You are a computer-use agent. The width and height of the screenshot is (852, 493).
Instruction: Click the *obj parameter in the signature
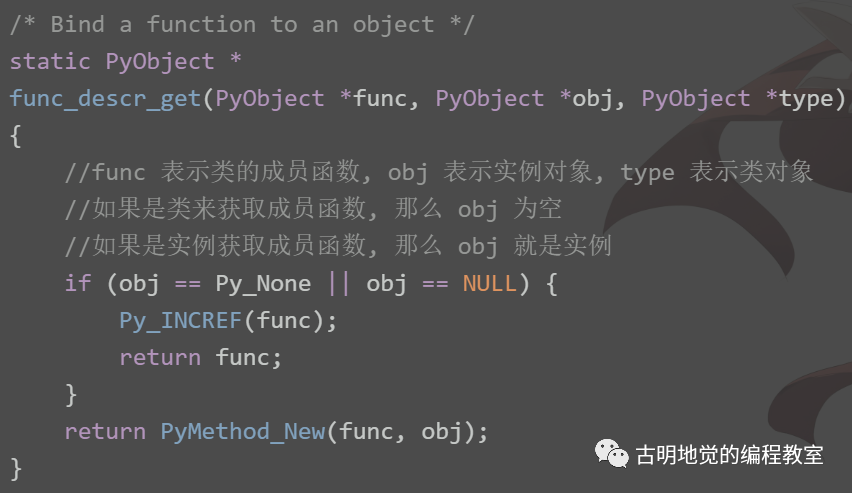586,99
